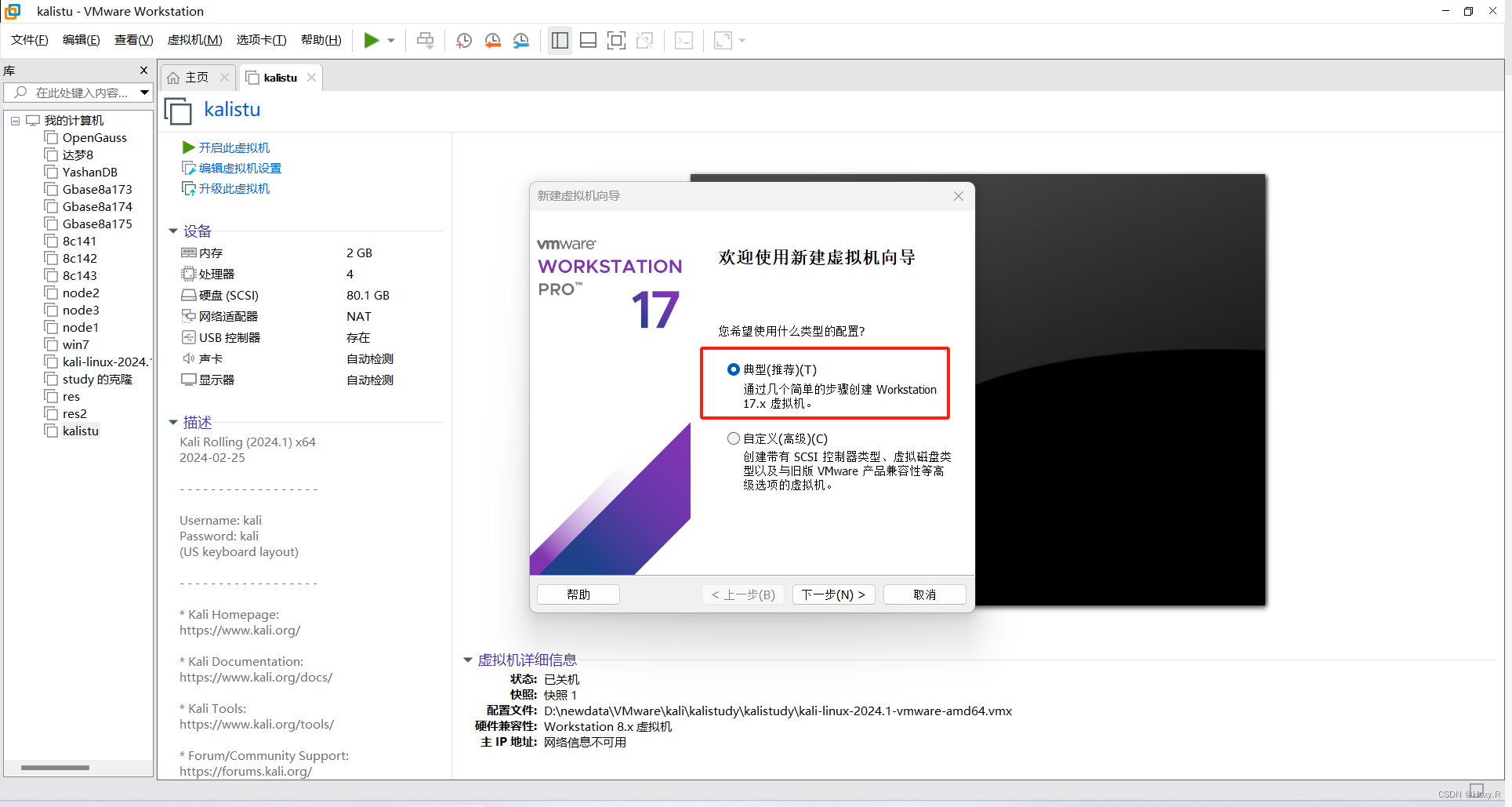Viewport: 1512px width, 807px height.
Task: Collapse the 虚拟机详细信息 section
Action: [468, 660]
